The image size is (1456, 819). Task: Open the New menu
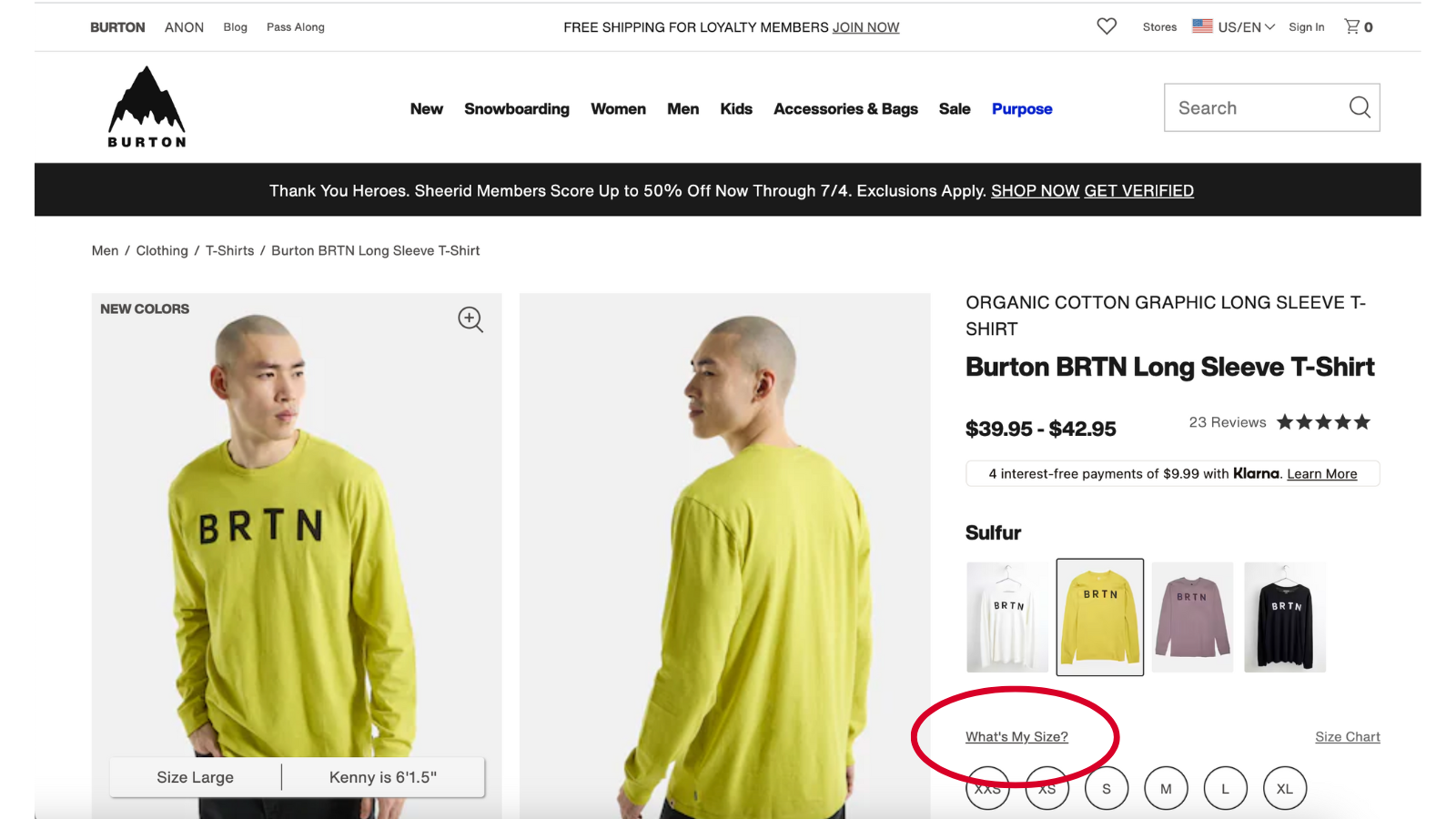(426, 108)
